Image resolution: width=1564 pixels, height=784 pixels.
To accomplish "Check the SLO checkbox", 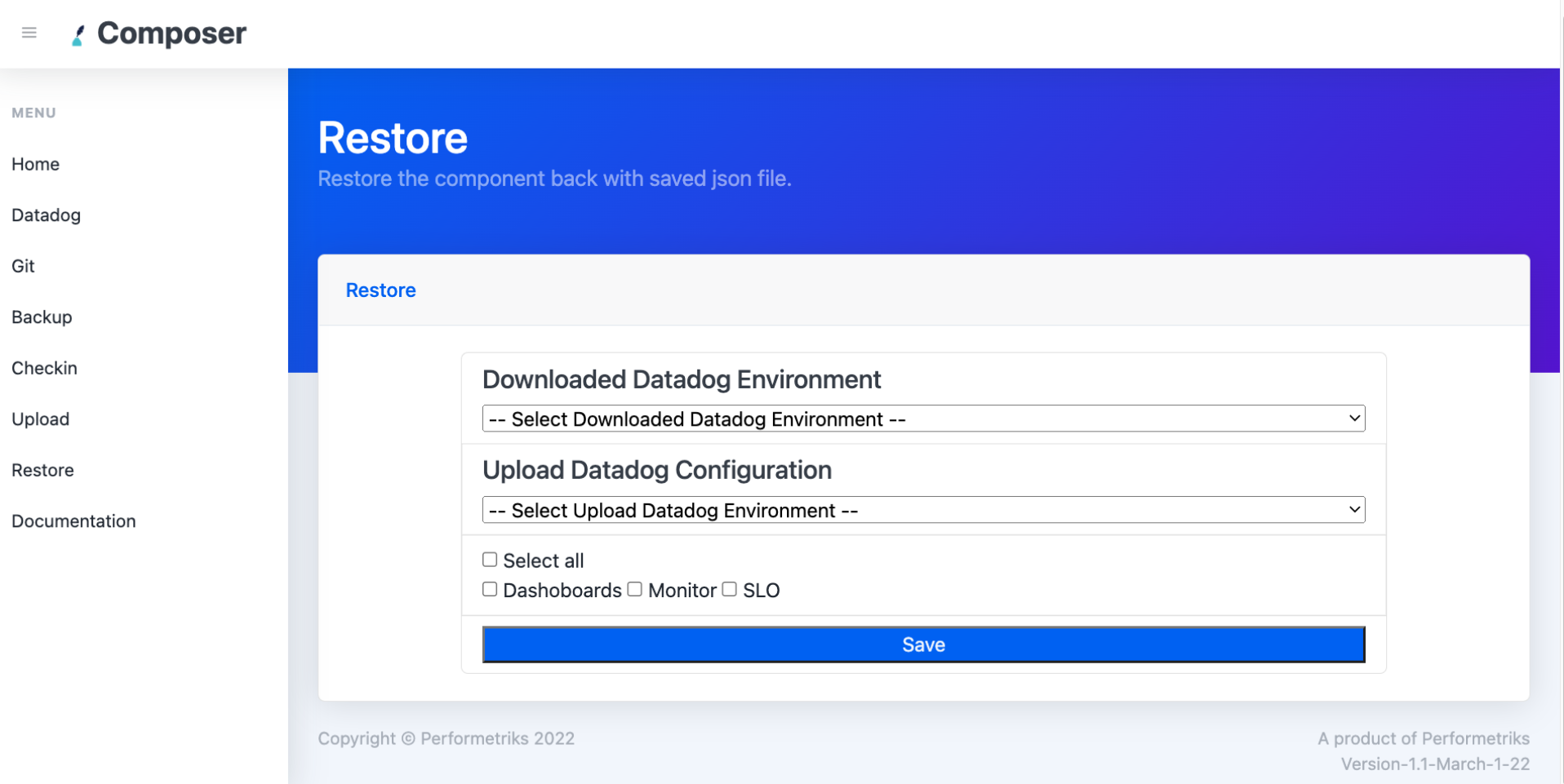I will [729, 589].
